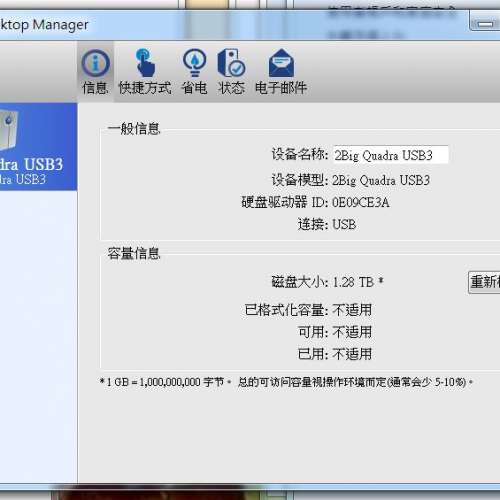
Task: Click the 已用 value 不适用
Action: pyautogui.click(x=352, y=354)
